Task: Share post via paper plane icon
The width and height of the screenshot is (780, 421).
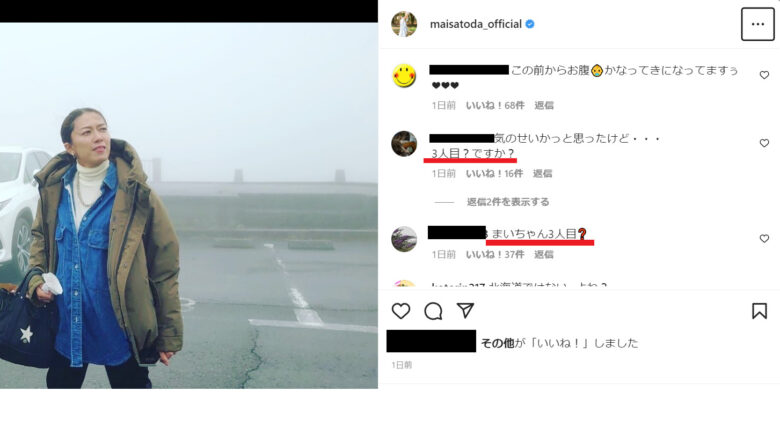Action: [x=465, y=311]
